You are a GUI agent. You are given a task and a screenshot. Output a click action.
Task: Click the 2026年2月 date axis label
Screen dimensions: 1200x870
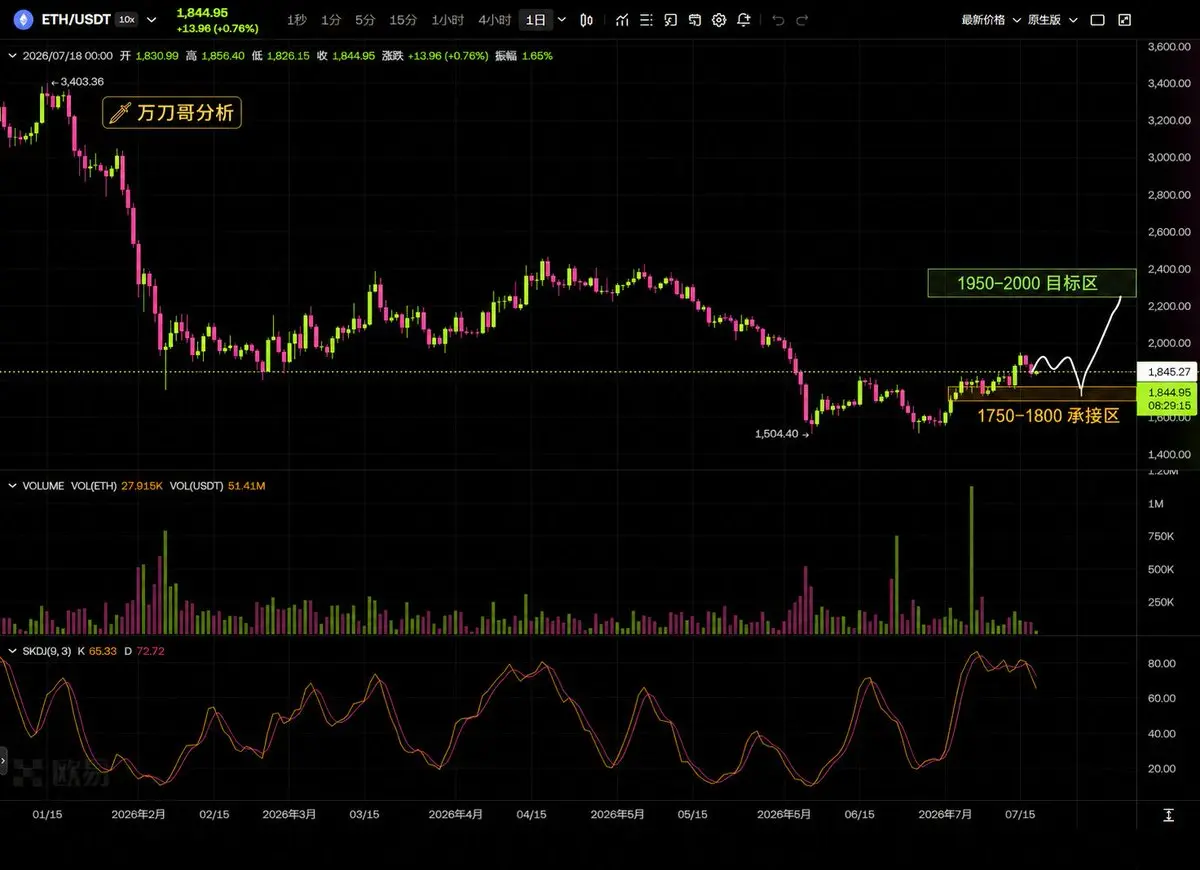pyautogui.click(x=138, y=815)
